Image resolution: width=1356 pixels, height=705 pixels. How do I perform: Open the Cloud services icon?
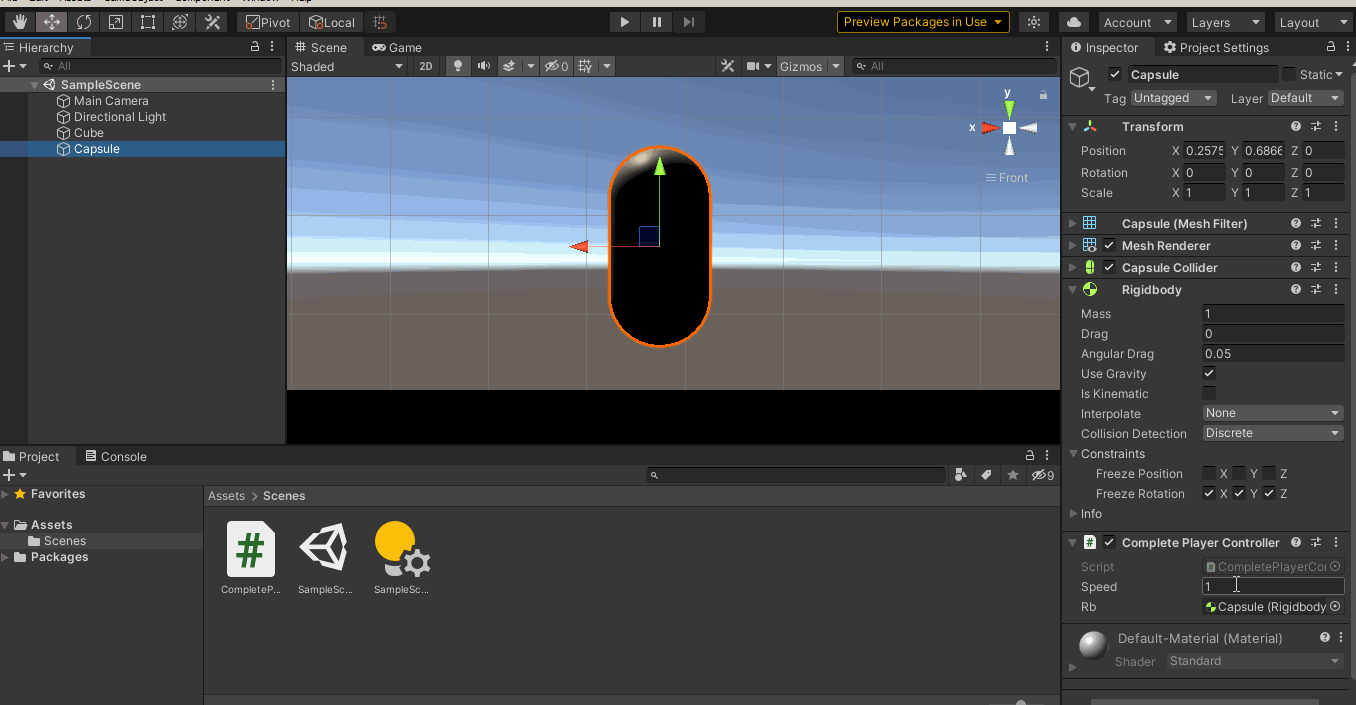(x=1073, y=22)
